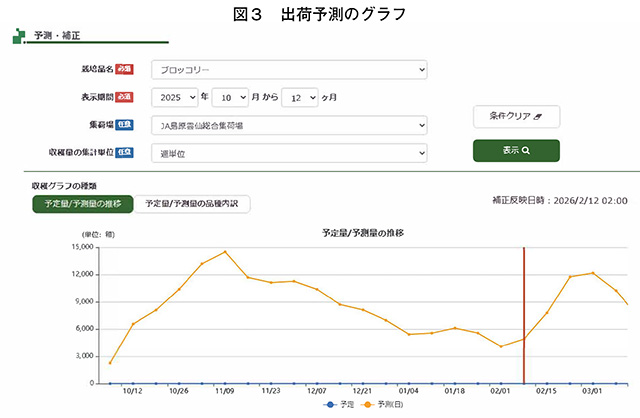Click the magnifier icon on the 表示 button
This screenshot has width=640, height=418.
[x=526, y=150]
